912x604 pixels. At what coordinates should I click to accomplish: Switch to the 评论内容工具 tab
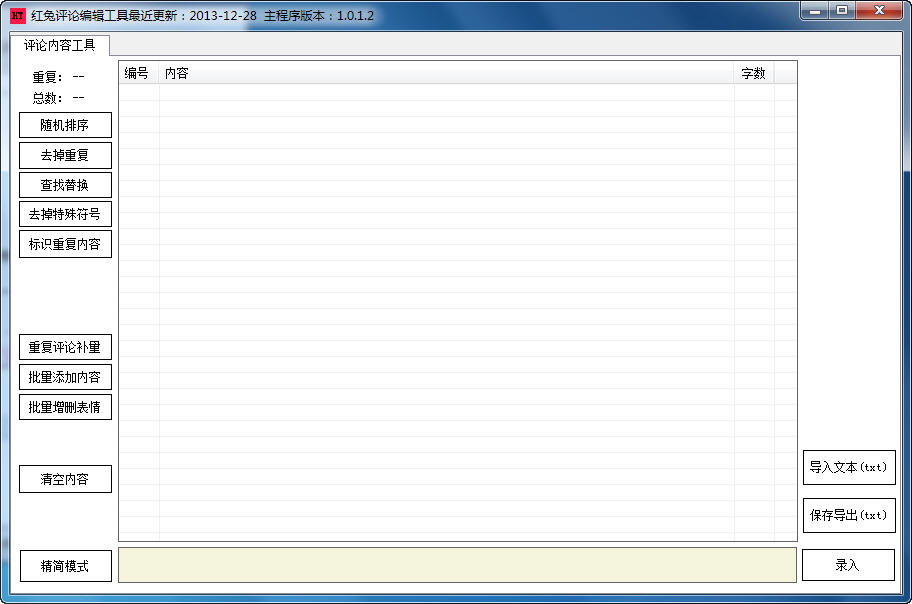(58, 45)
